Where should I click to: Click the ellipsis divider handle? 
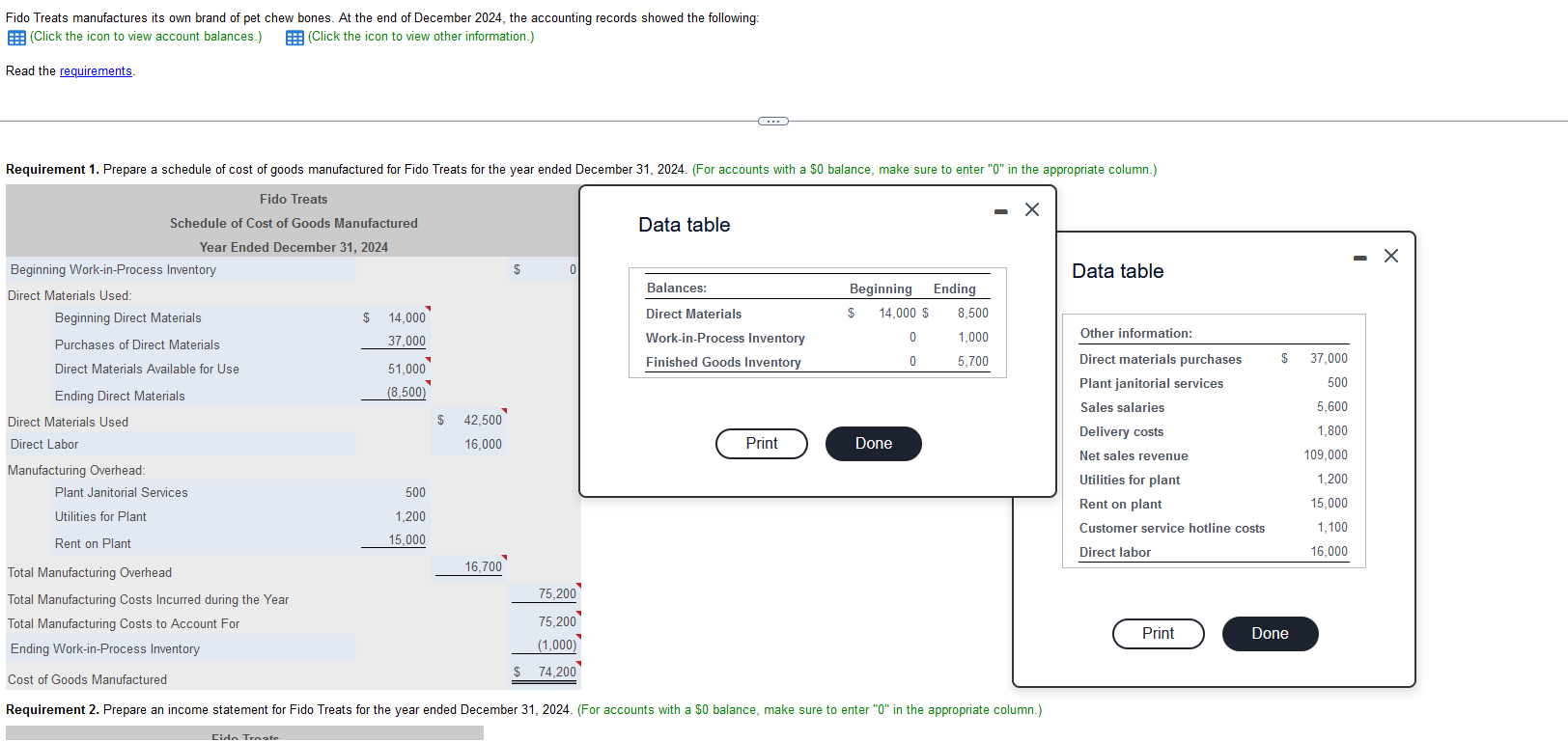coord(773,121)
